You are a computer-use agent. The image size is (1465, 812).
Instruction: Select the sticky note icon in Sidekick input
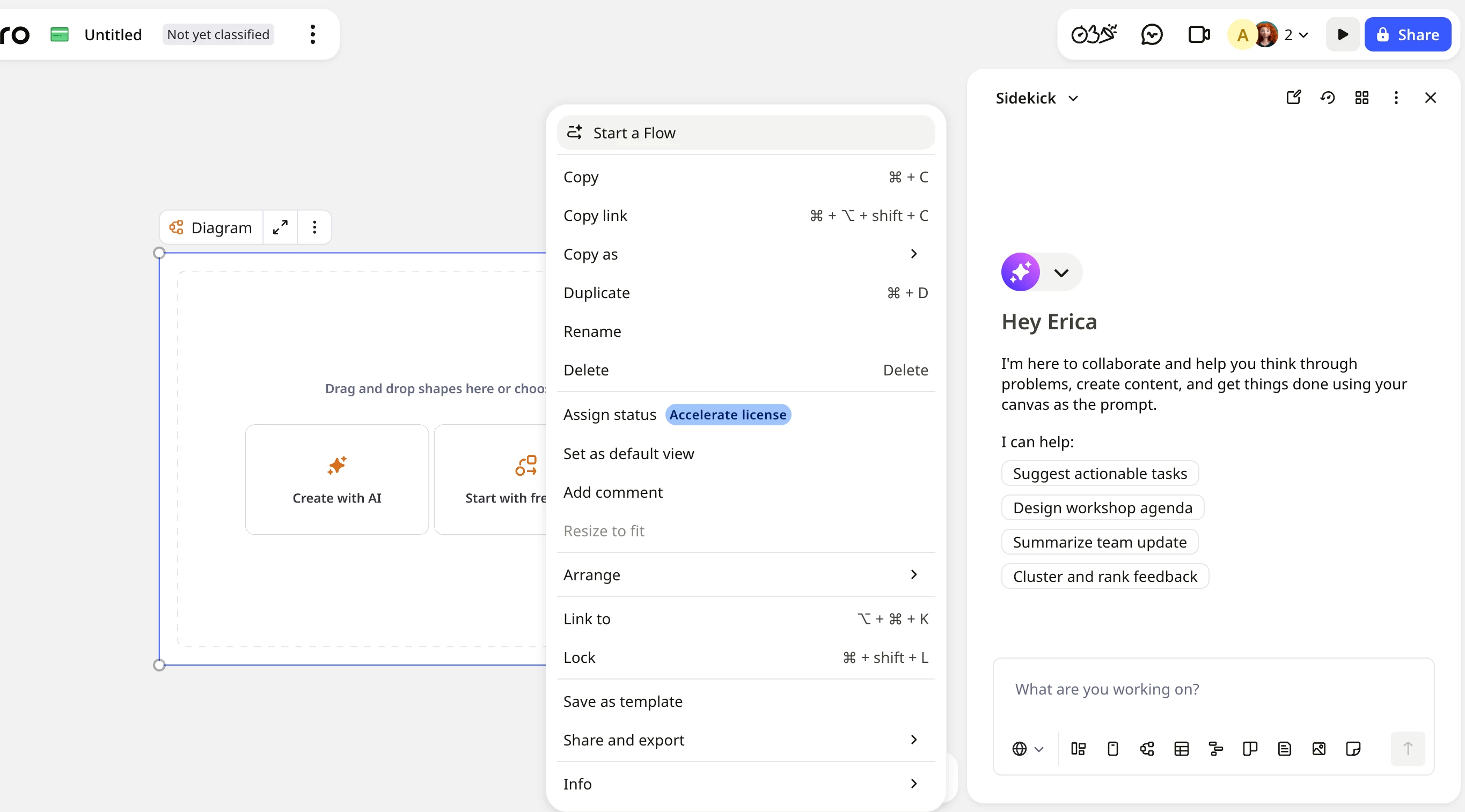tap(1353, 749)
